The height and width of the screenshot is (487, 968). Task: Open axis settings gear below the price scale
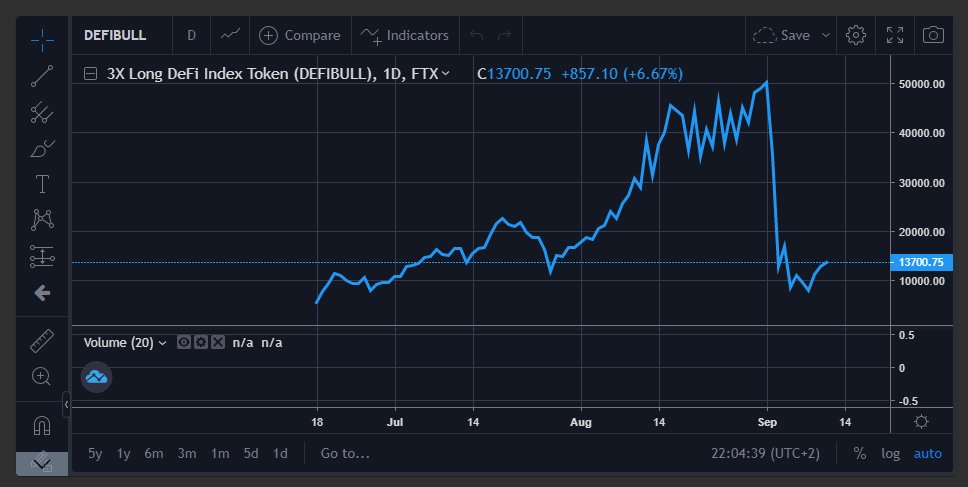pyautogui.click(x=921, y=422)
